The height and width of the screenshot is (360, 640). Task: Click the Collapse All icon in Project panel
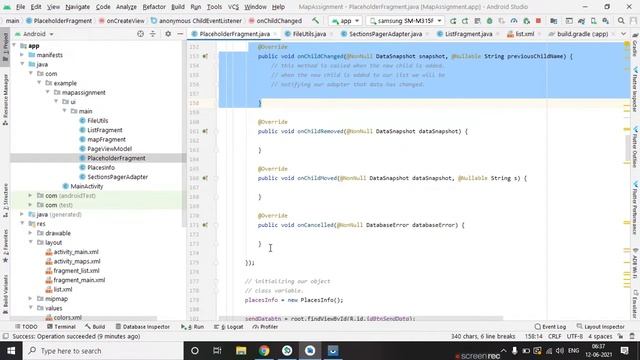click(153, 34)
